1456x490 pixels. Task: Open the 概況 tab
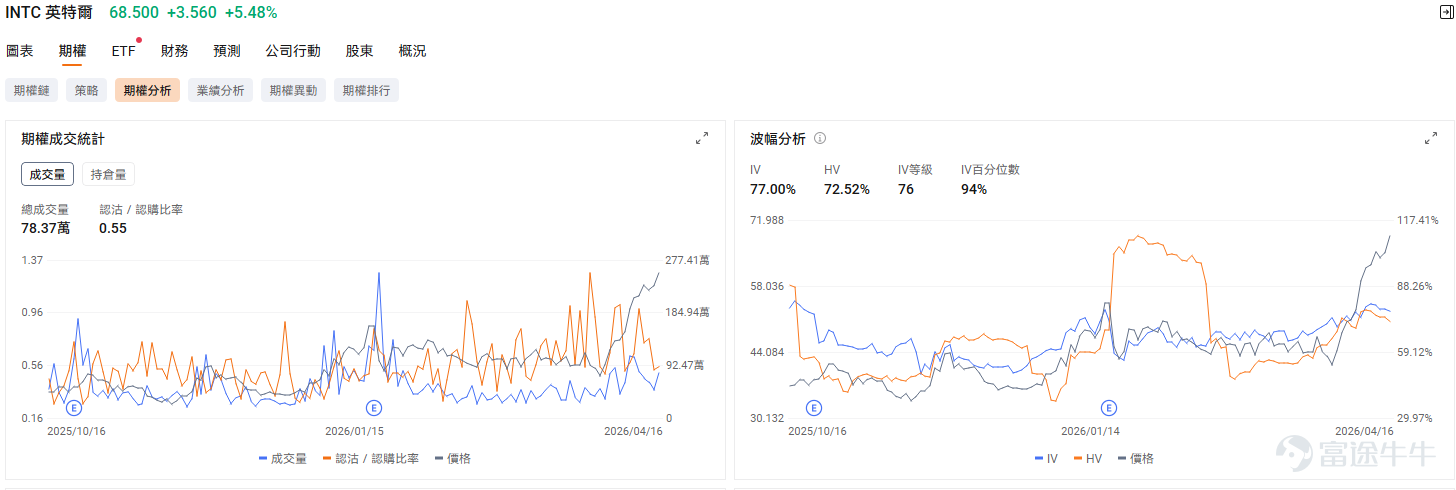[x=412, y=51]
